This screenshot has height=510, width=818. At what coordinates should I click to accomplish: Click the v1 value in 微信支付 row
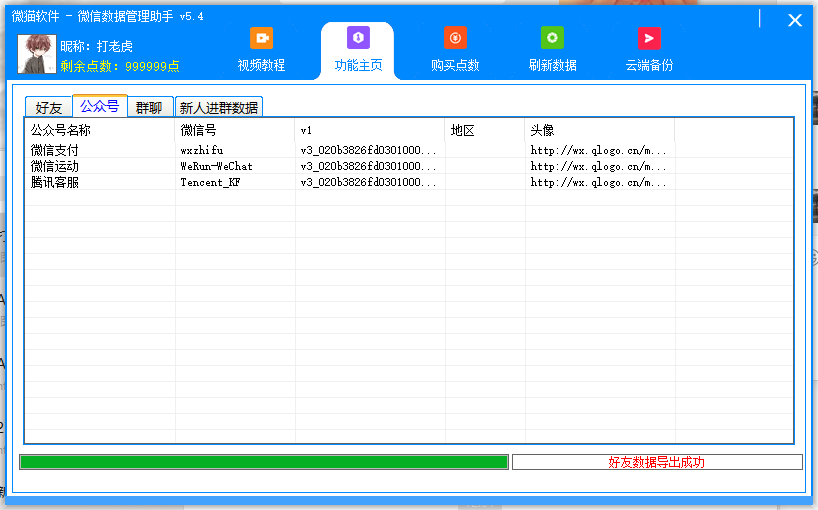pos(368,150)
